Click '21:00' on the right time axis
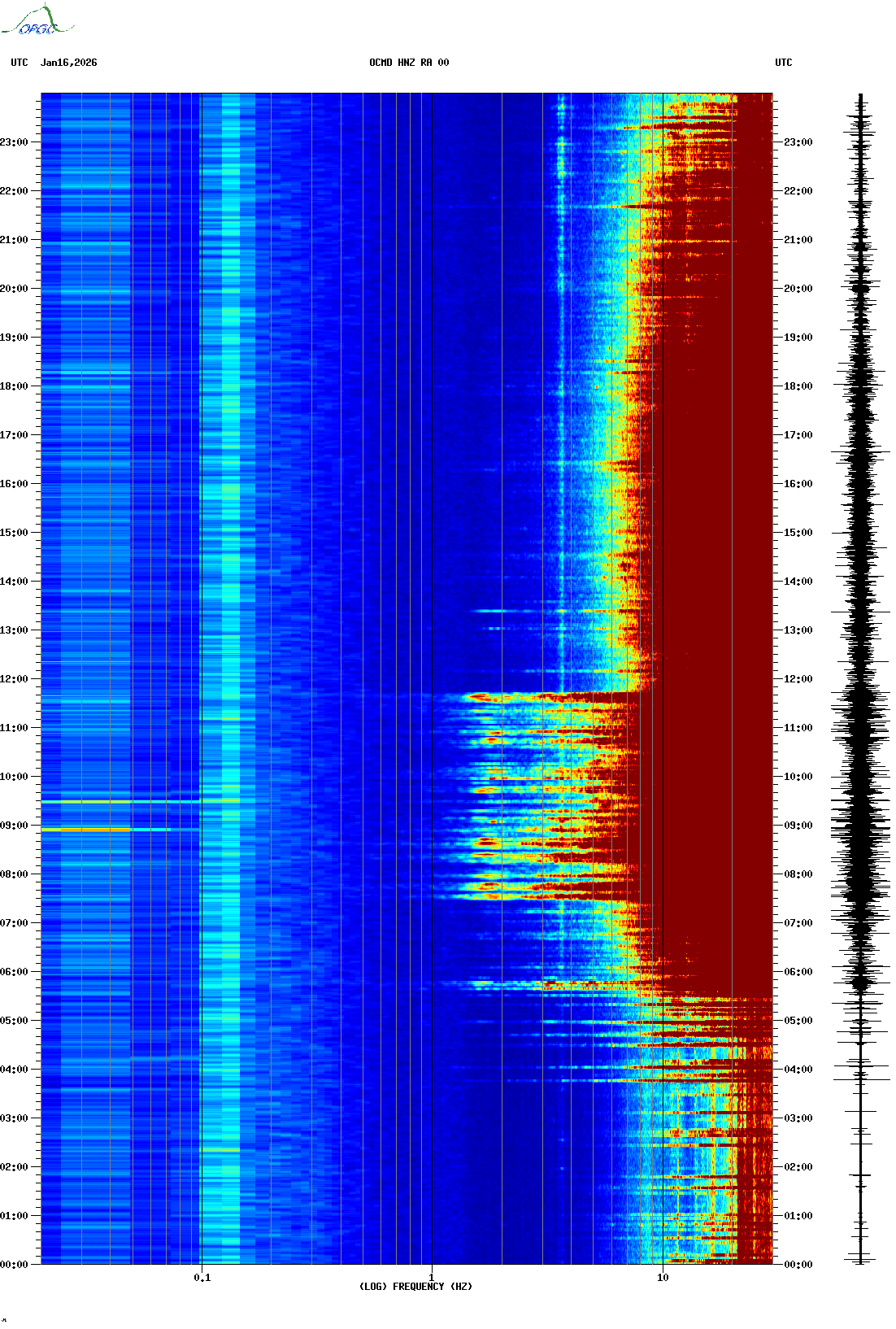The width and height of the screenshot is (896, 1329). click(x=798, y=240)
